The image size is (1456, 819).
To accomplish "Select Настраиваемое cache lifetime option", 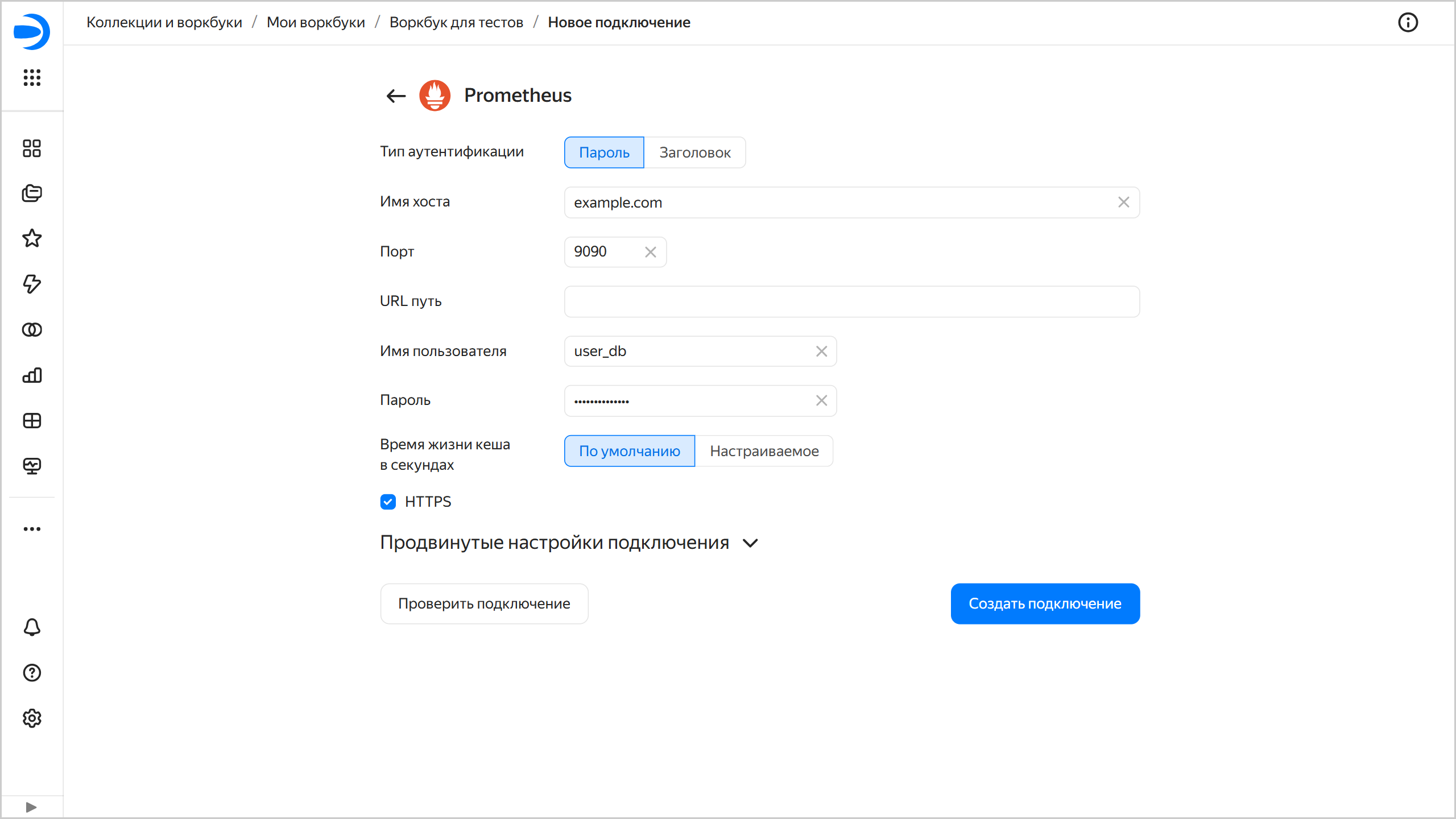I will [764, 451].
